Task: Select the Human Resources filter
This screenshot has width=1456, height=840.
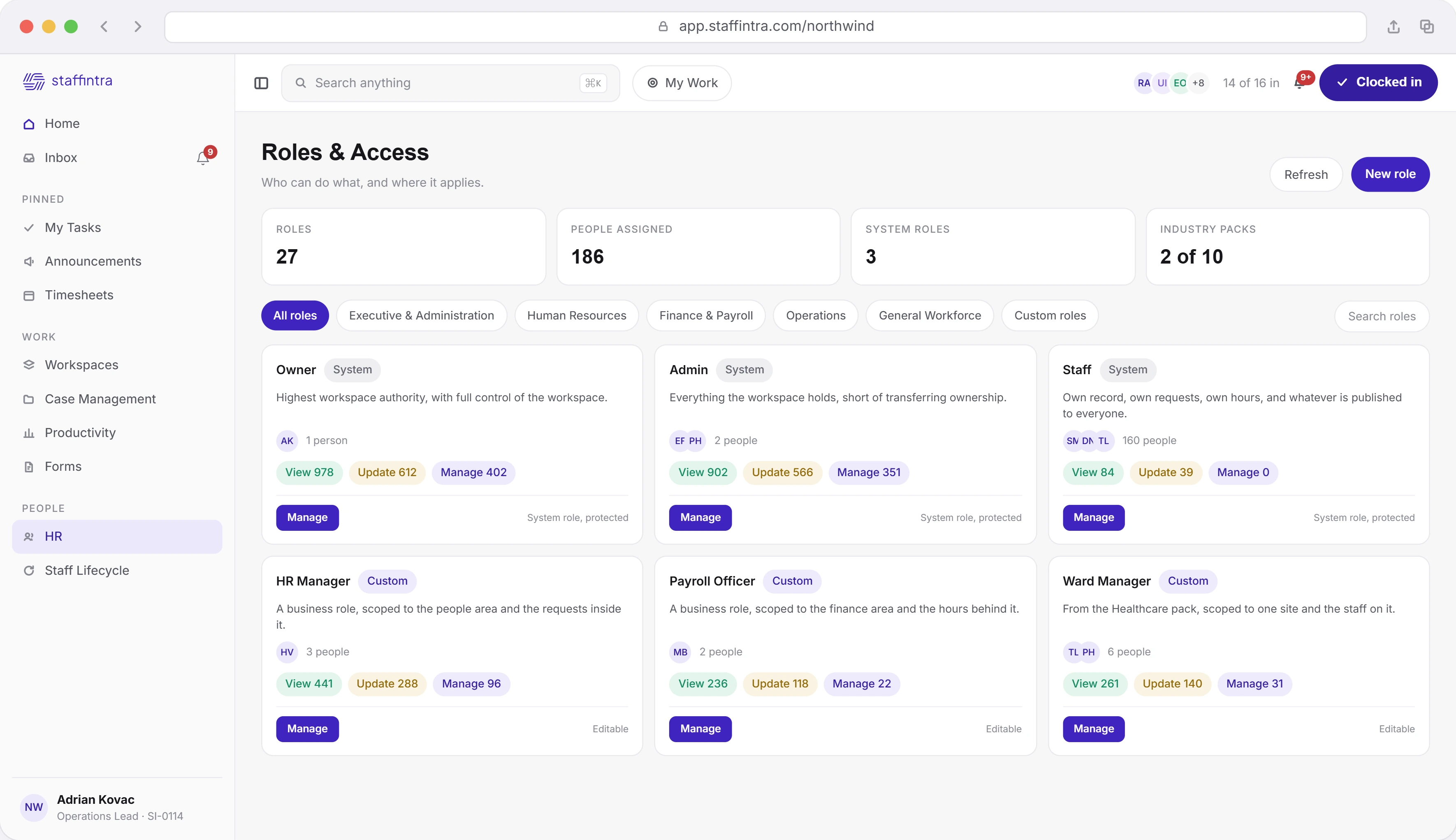Action: (x=577, y=316)
